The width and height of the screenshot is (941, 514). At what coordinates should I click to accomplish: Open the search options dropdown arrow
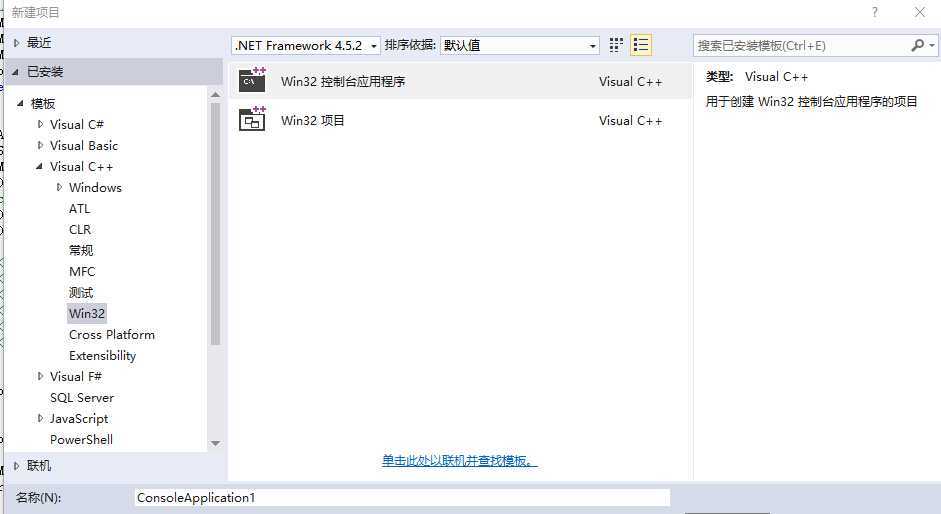931,46
